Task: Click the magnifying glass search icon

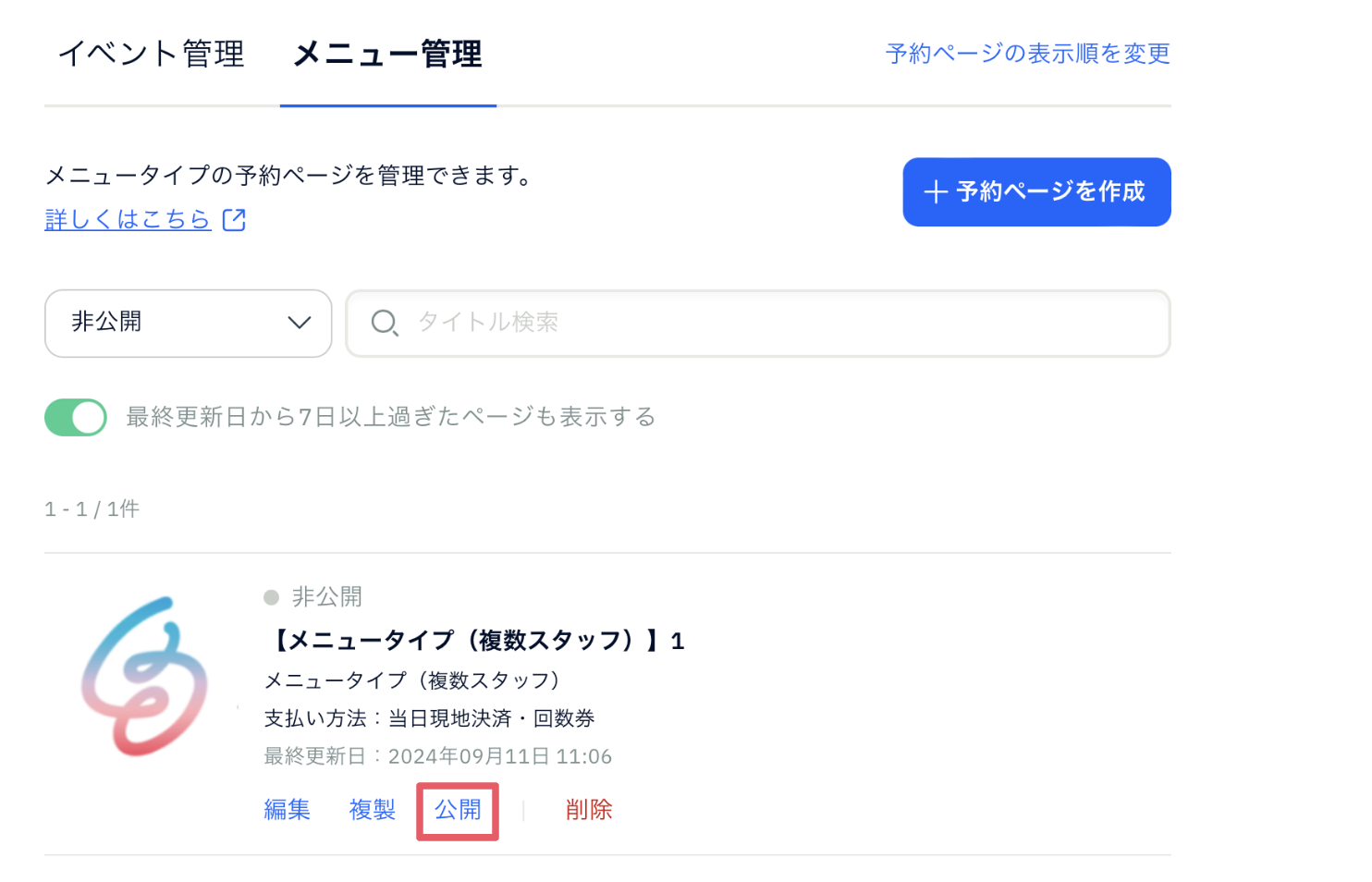Action: (x=384, y=323)
